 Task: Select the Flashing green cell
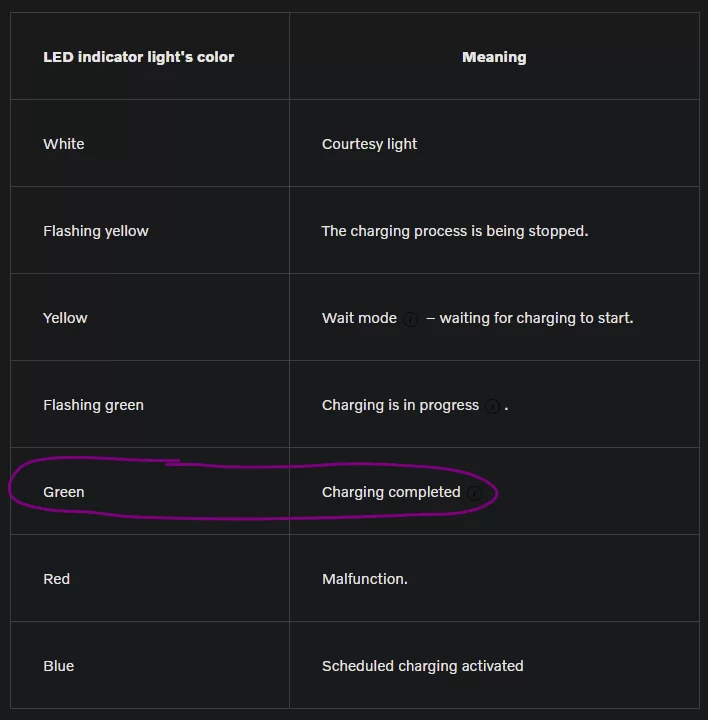93,405
